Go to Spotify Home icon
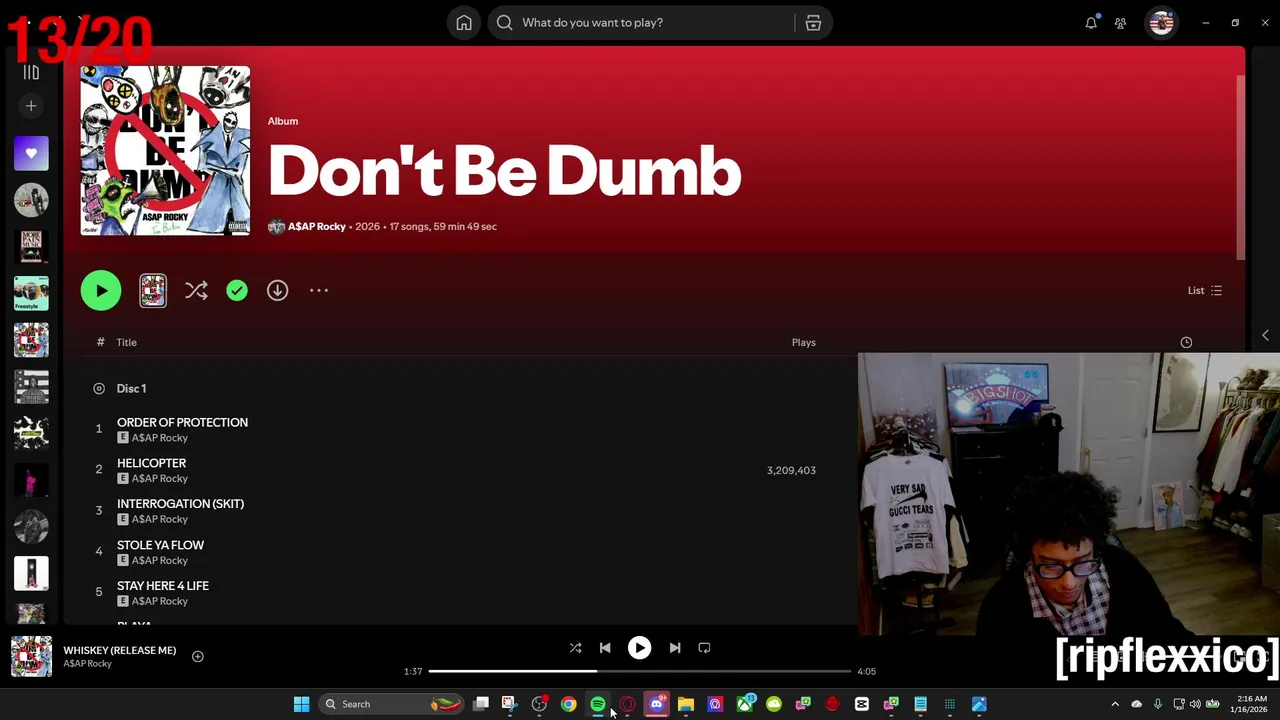 (464, 23)
